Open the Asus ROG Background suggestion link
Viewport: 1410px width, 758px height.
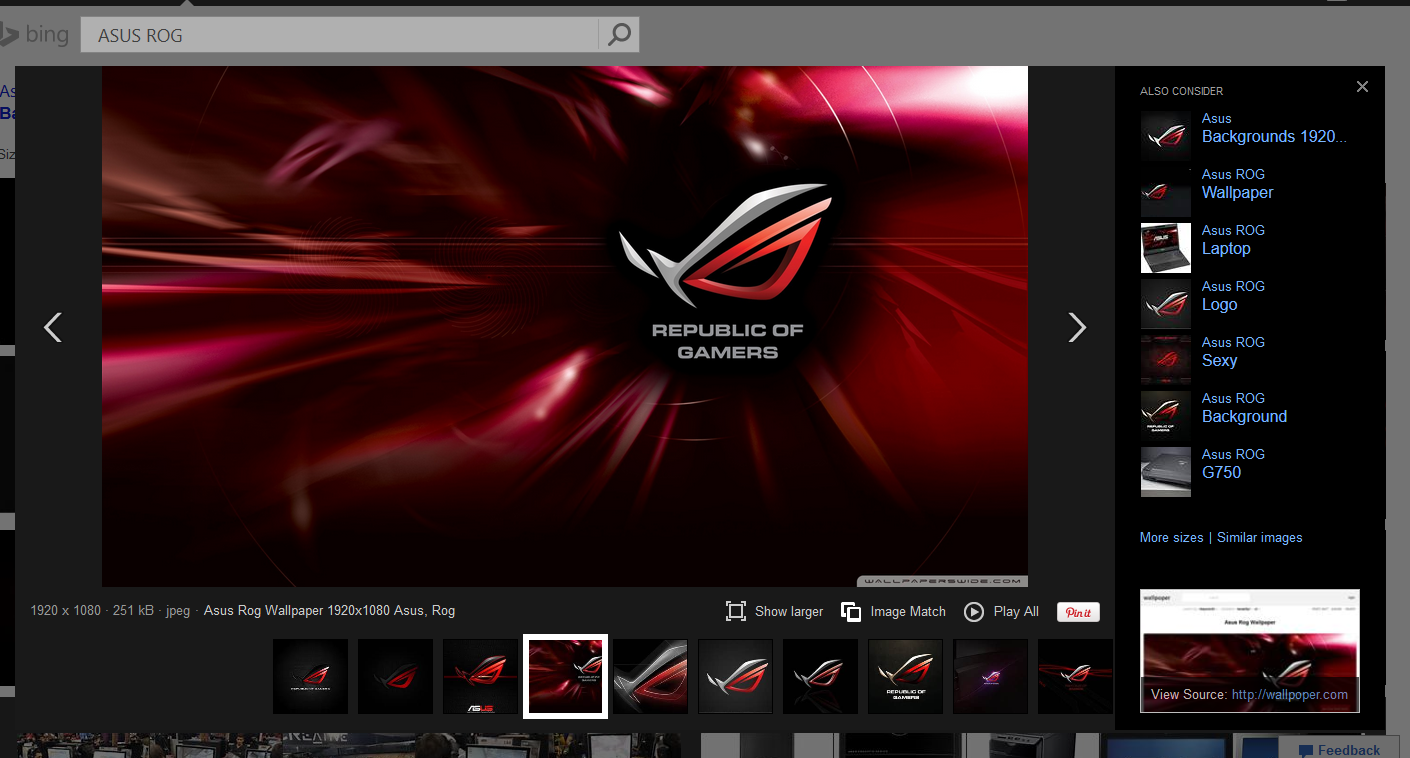pyautogui.click(x=1244, y=408)
